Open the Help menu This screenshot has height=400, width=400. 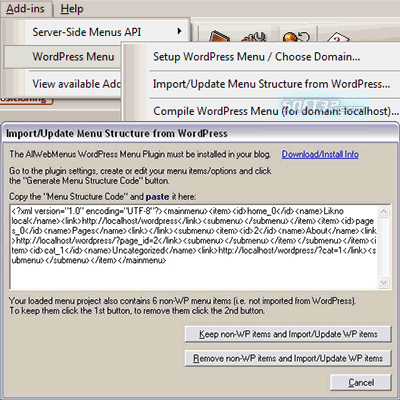click(72, 9)
